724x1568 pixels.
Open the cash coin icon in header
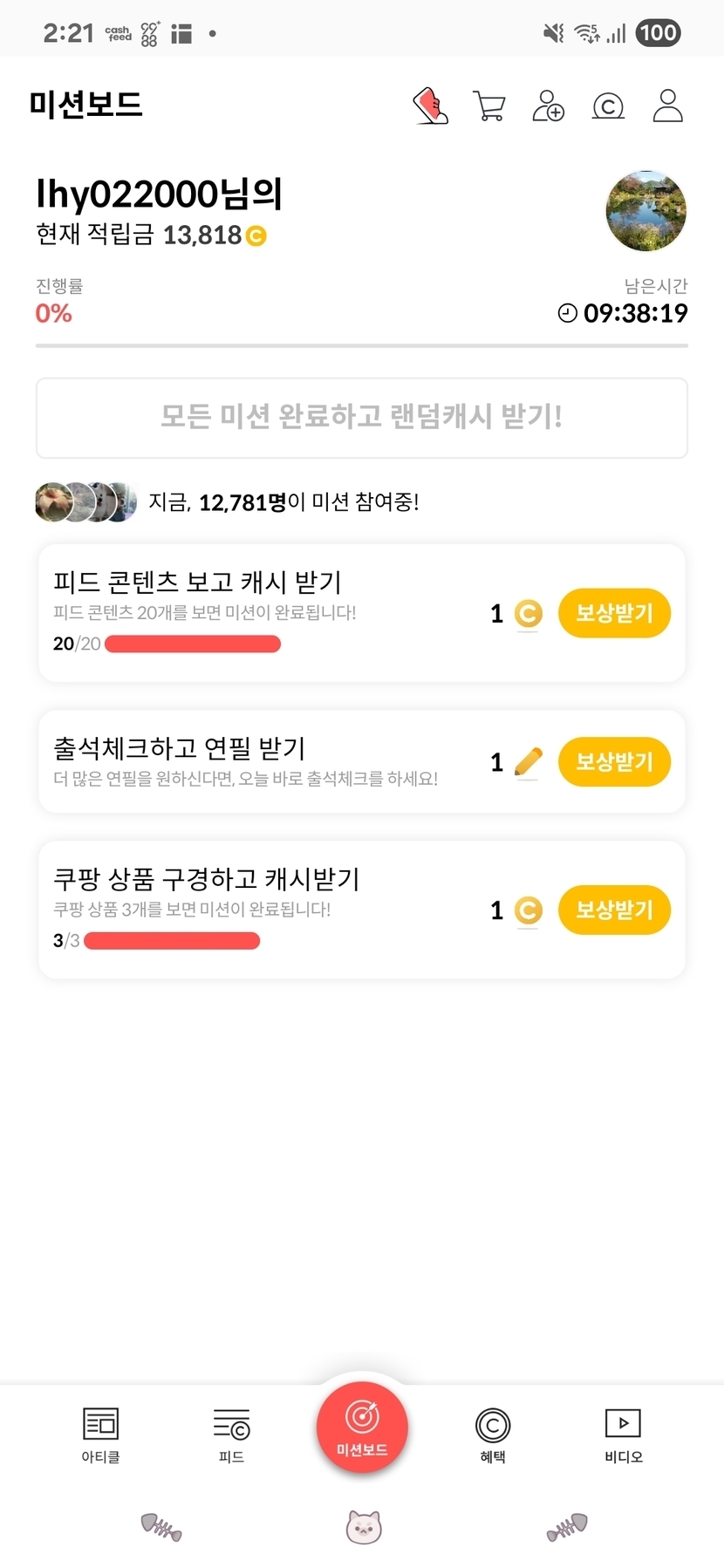(608, 106)
